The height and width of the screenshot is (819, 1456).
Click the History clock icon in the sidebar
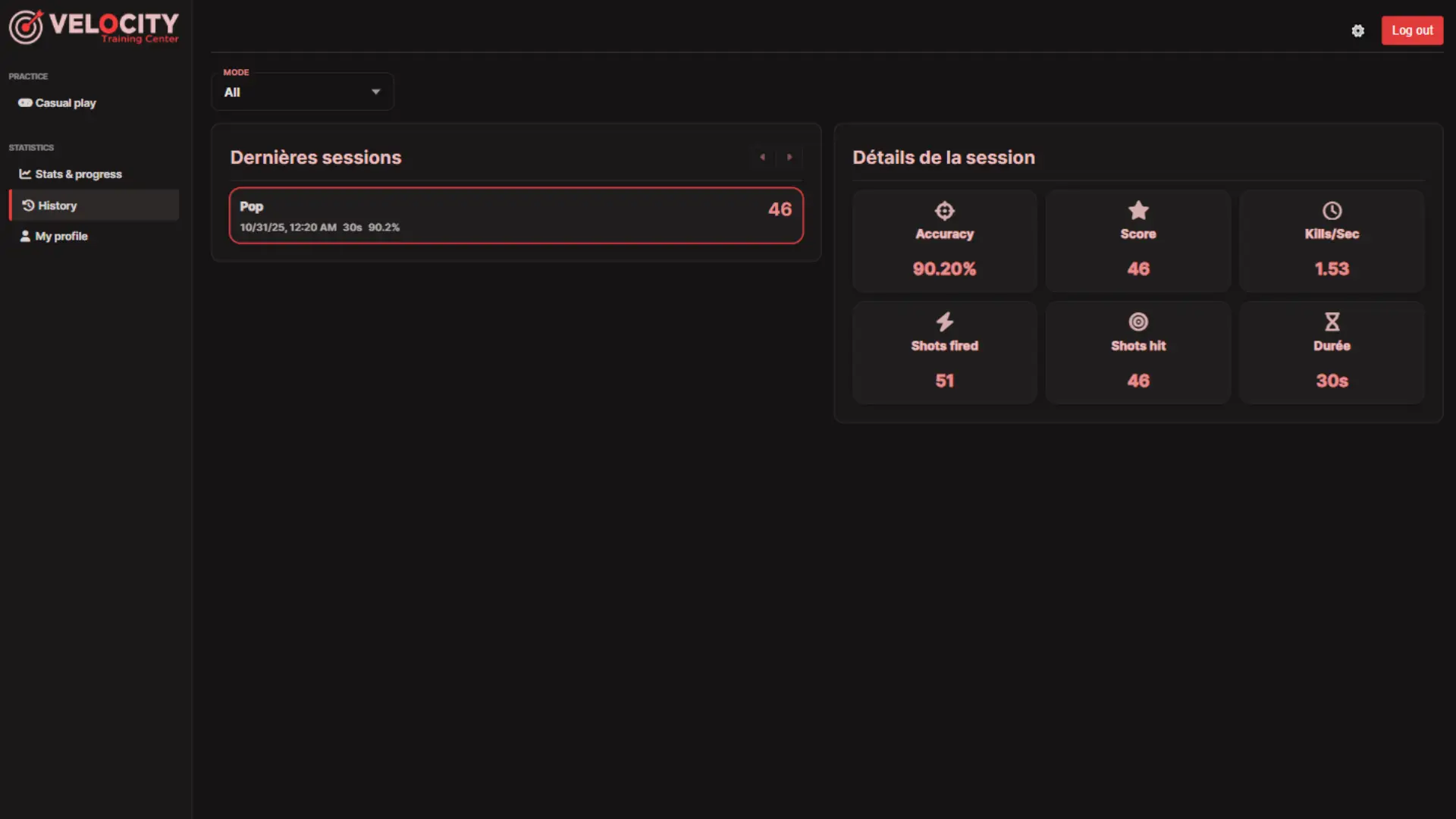coord(28,206)
